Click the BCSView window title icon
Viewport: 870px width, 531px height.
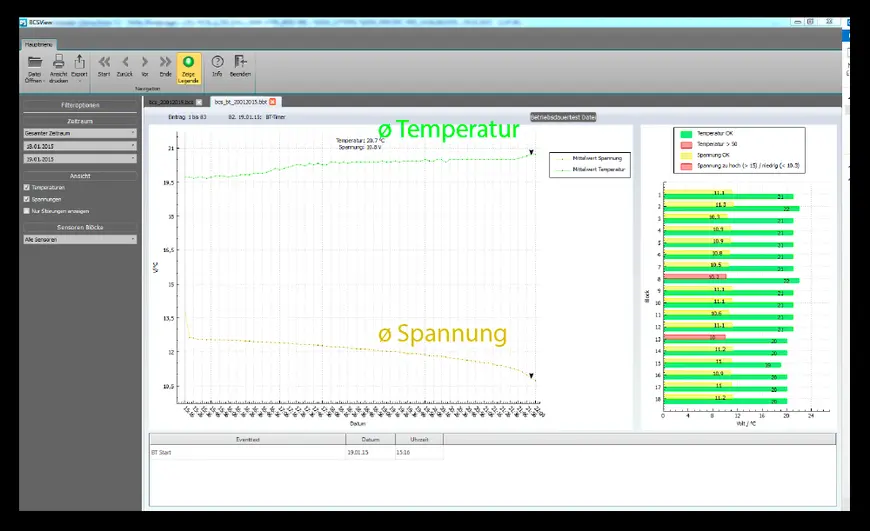click(23, 22)
